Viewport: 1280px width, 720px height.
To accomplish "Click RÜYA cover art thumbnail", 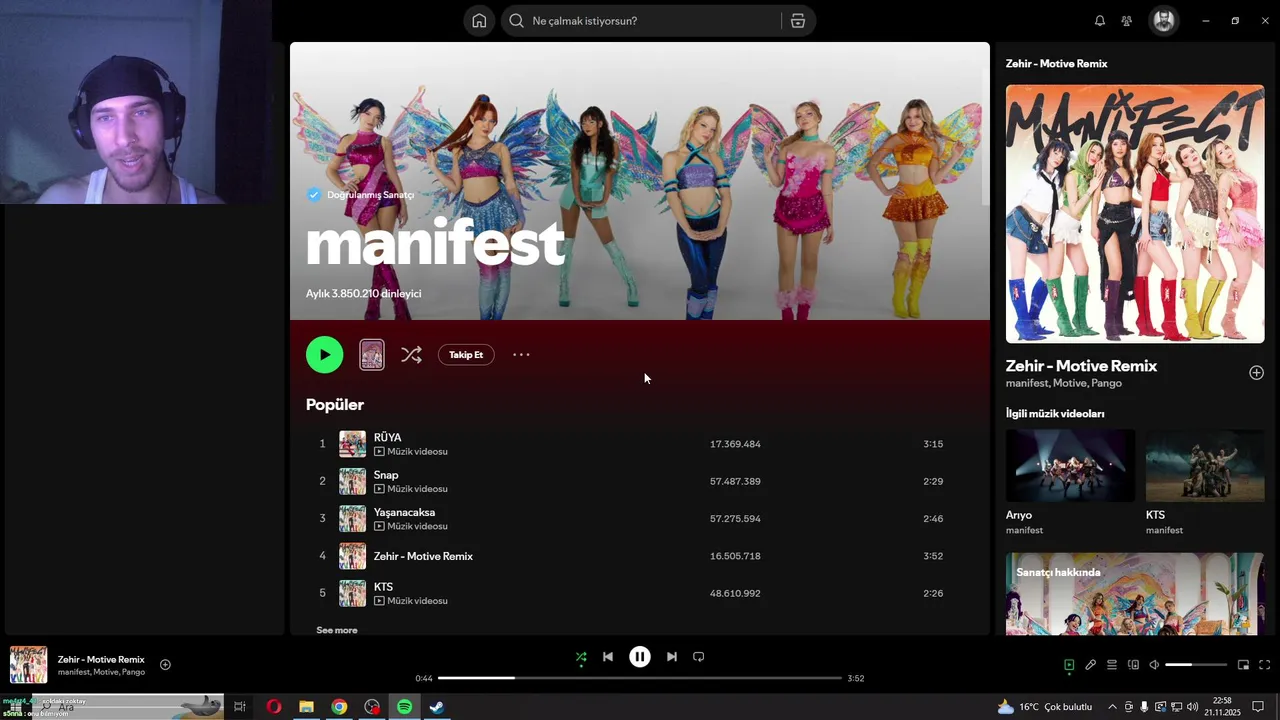I will (x=352, y=444).
